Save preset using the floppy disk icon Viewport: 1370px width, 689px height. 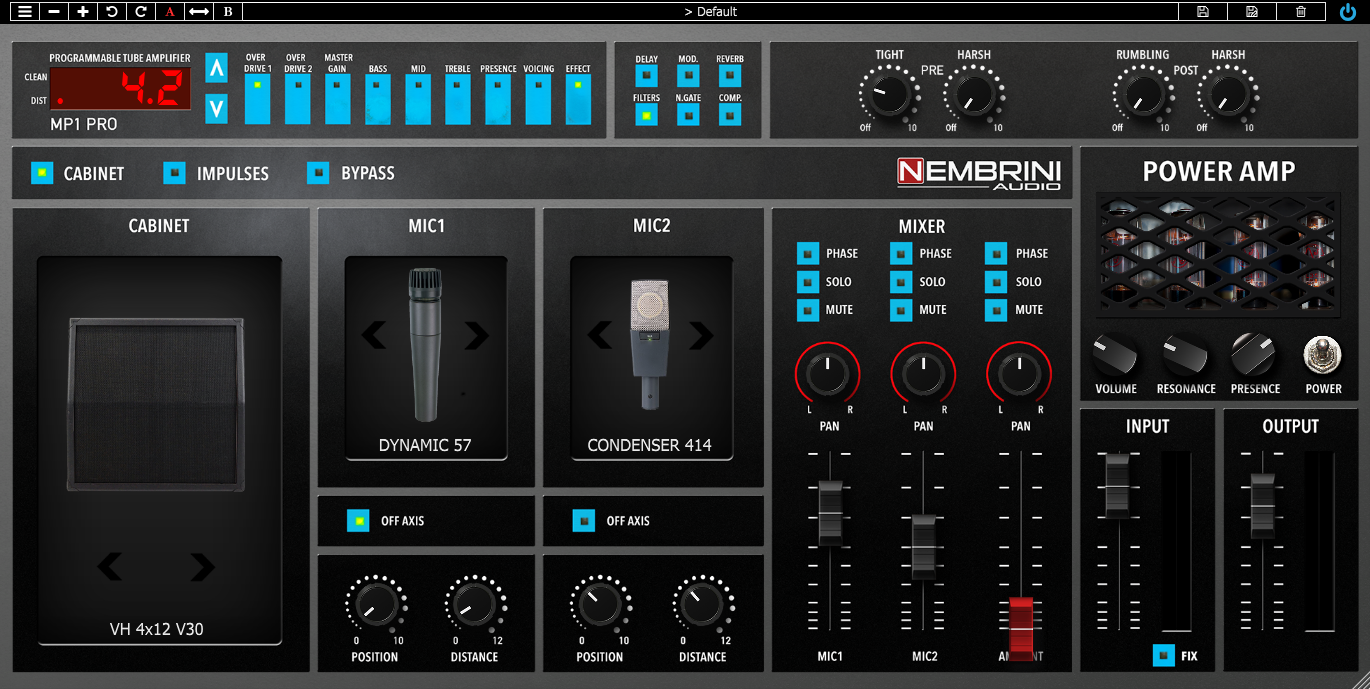(x=1203, y=11)
